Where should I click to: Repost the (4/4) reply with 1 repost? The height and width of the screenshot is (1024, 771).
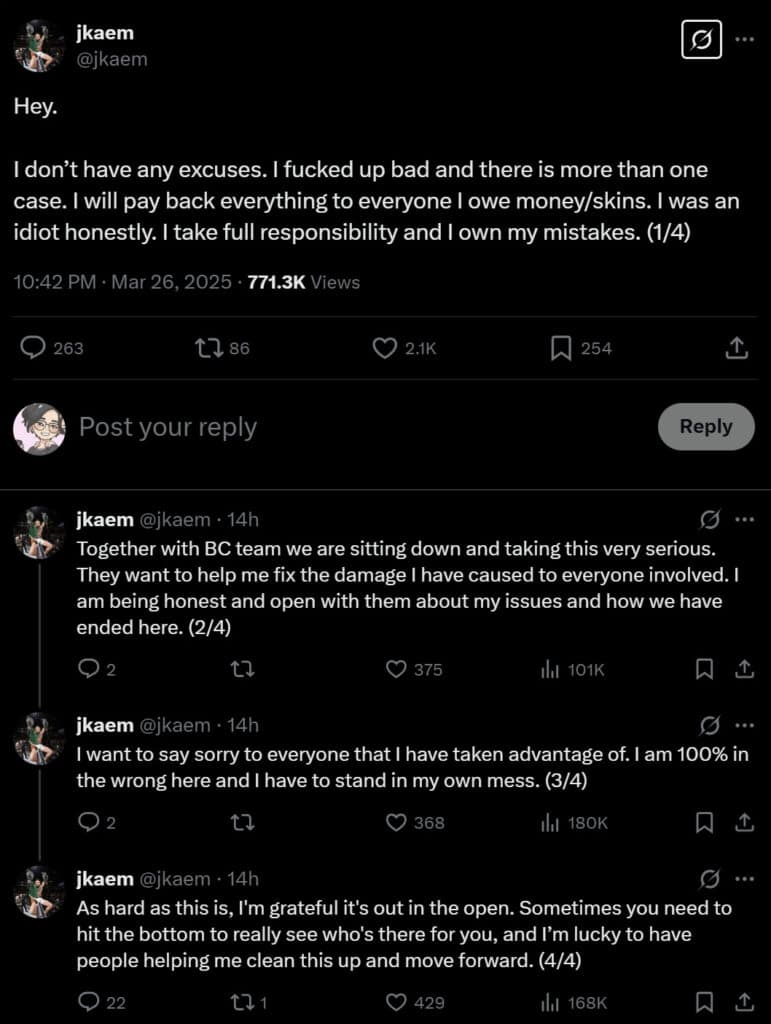(x=242, y=1002)
